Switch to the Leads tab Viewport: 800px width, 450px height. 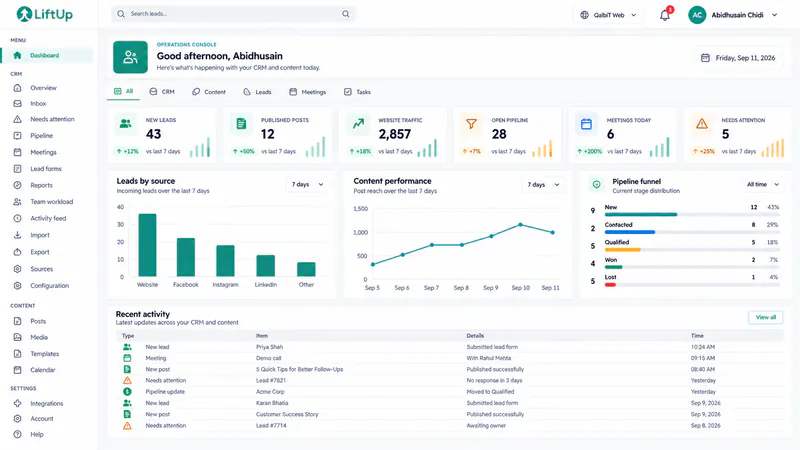257,92
